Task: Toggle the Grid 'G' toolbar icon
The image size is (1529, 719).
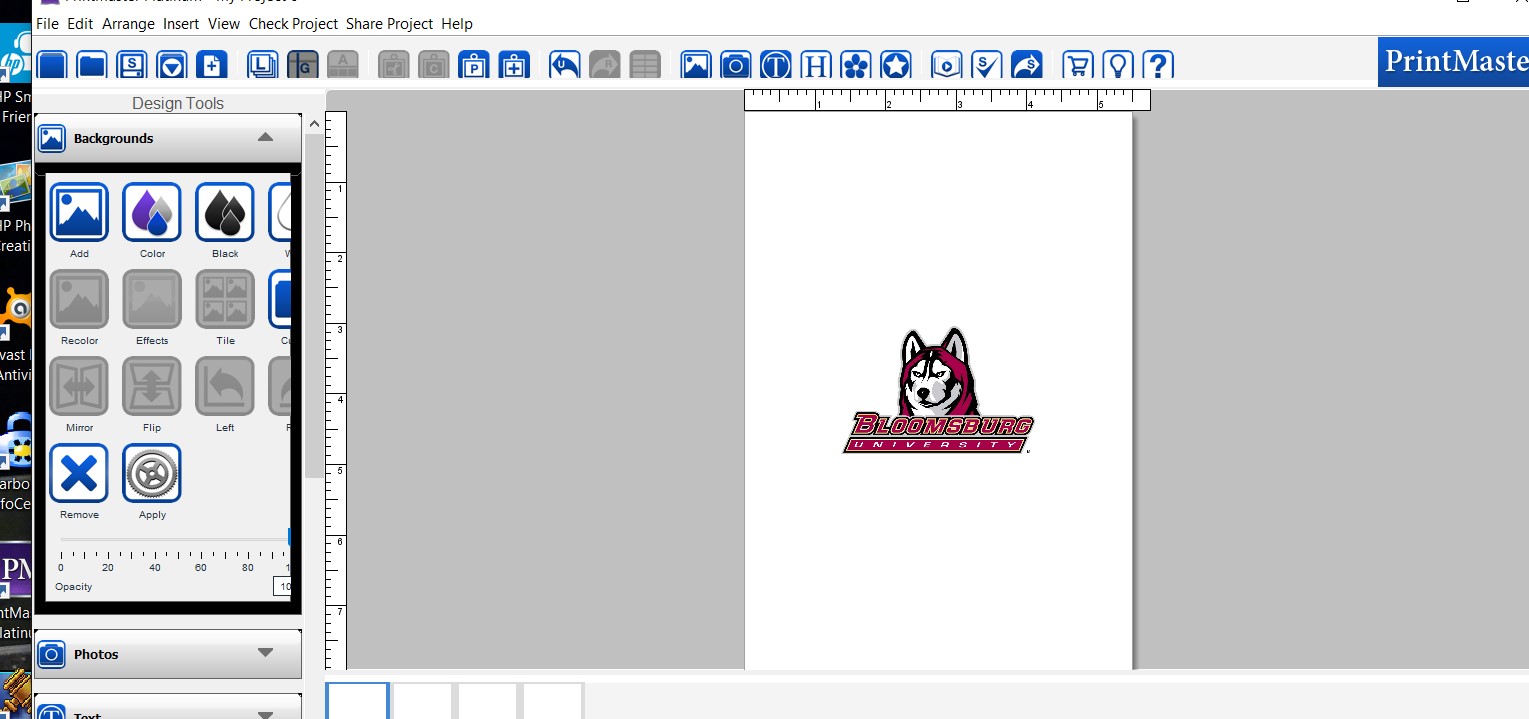Action: coord(303,65)
